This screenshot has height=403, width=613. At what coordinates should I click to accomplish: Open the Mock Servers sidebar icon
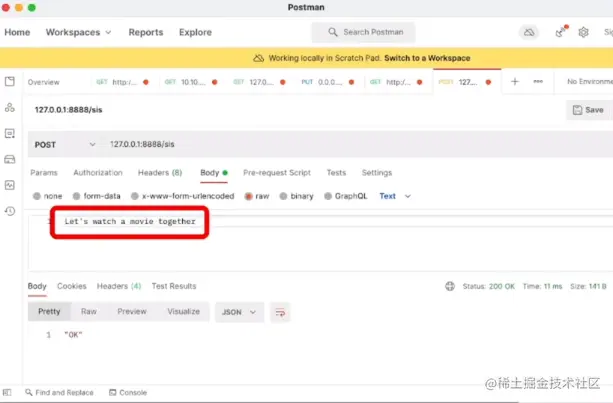[10, 159]
